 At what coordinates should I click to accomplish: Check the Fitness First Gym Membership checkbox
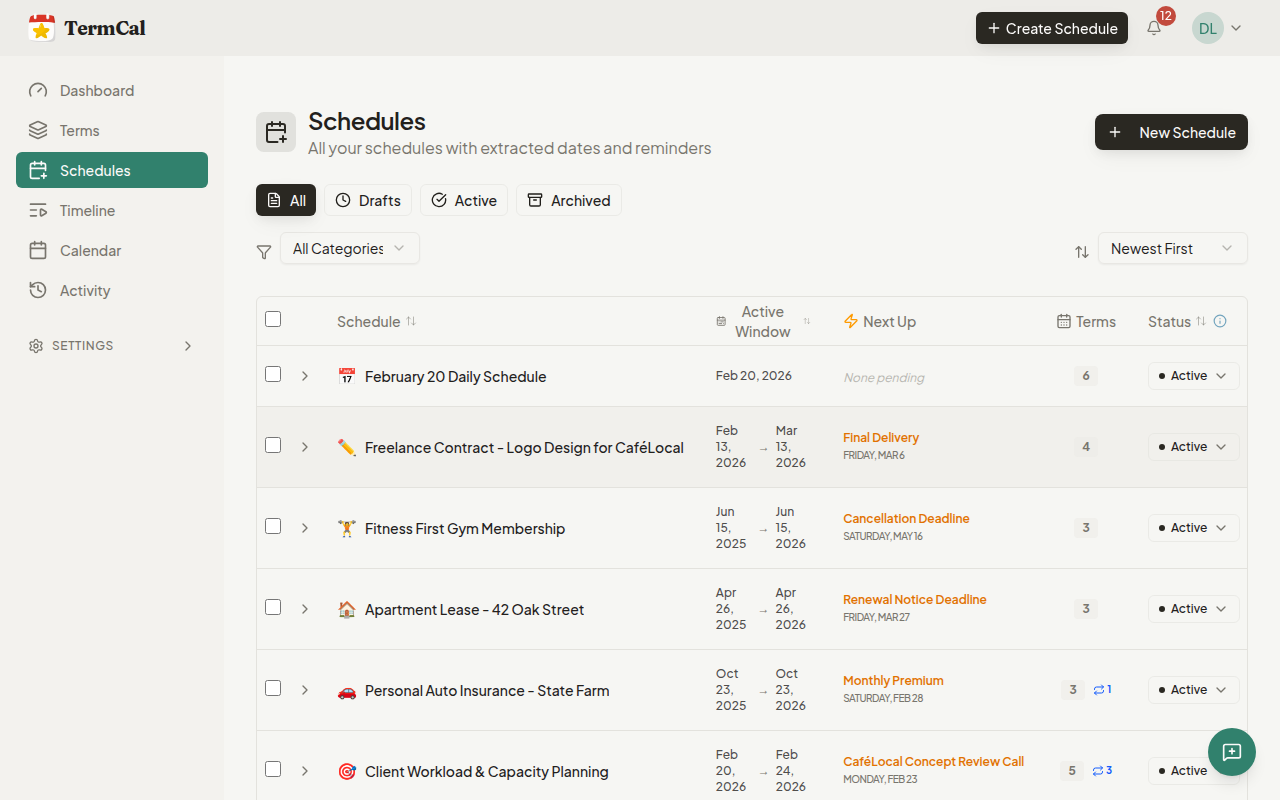click(x=273, y=526)
